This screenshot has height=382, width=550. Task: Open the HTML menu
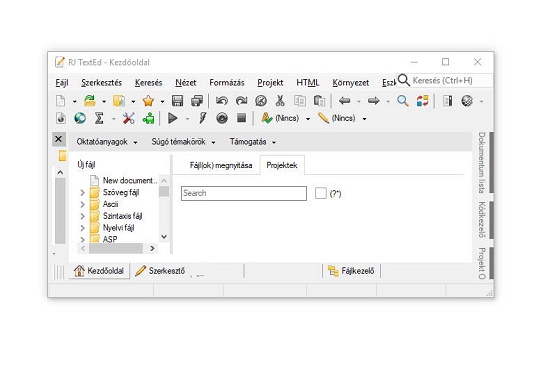[x=308, y=83]
